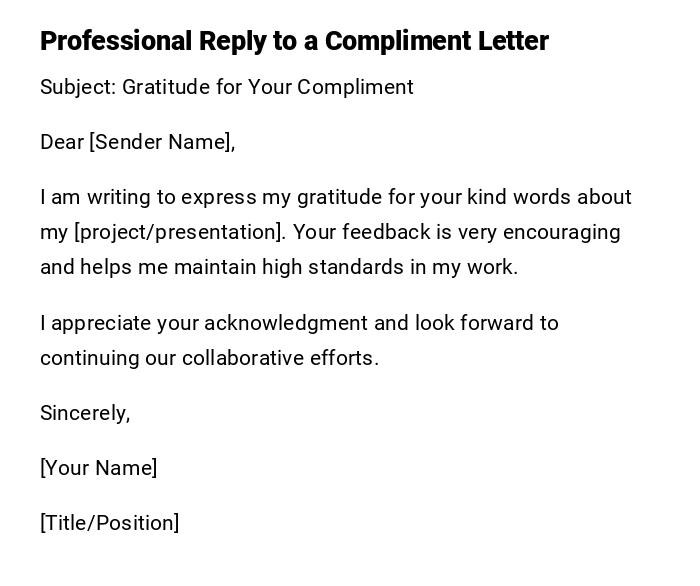Click the '[Your Name]' placeholder
The image size is (700, 586).
pos(98,468)
